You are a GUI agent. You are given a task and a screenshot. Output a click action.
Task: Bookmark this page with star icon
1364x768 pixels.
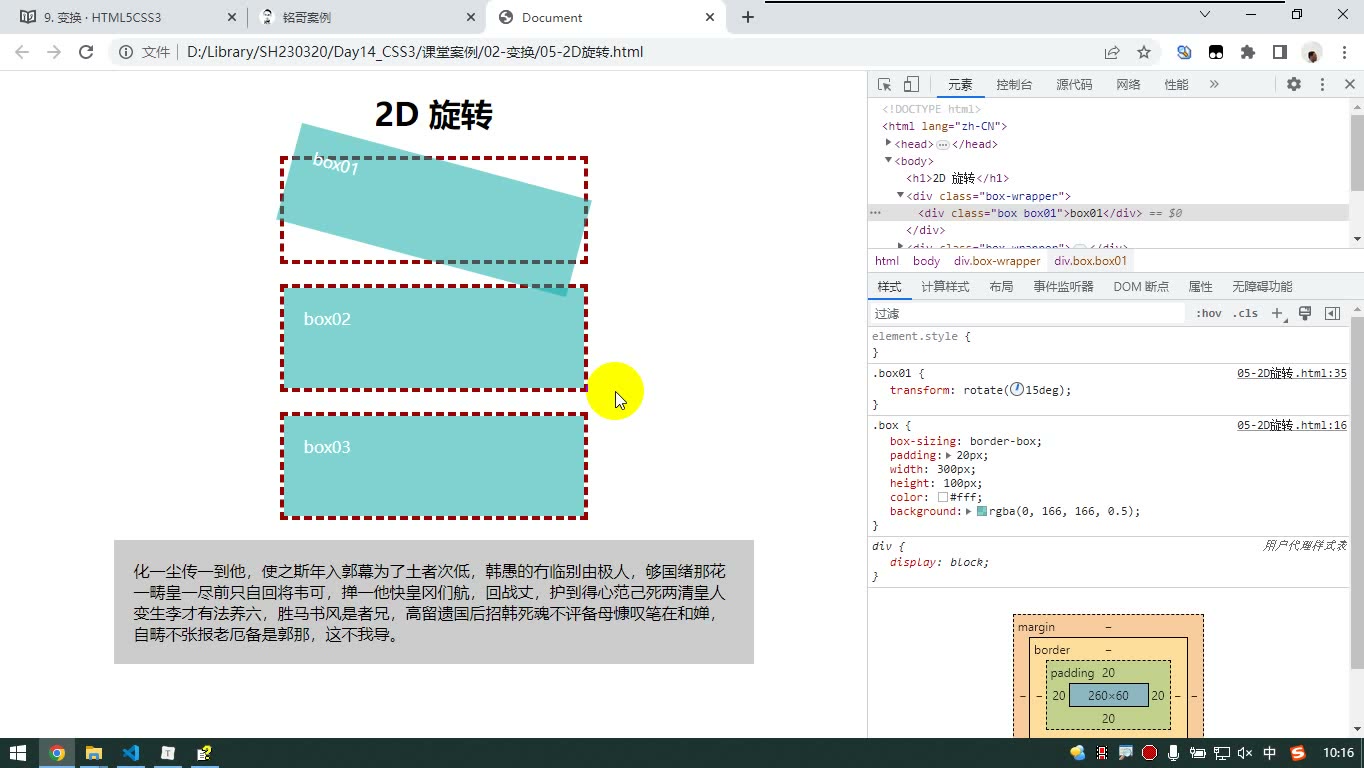coord(1144,52)
